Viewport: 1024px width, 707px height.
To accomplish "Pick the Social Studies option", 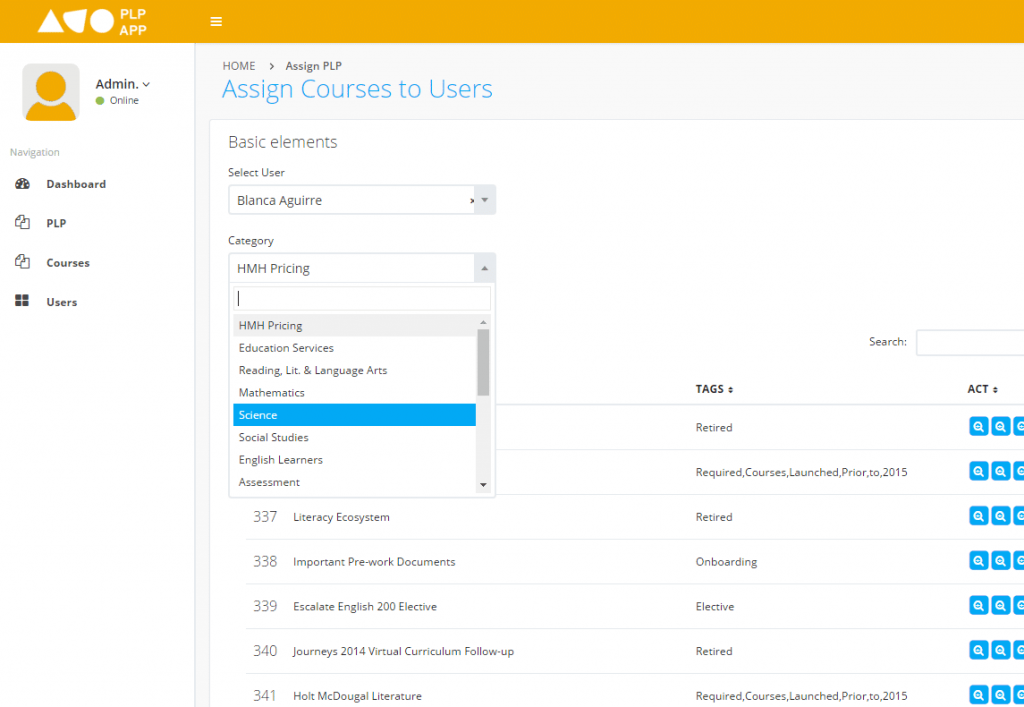I will pyautogui.click(x=354, y=437).
